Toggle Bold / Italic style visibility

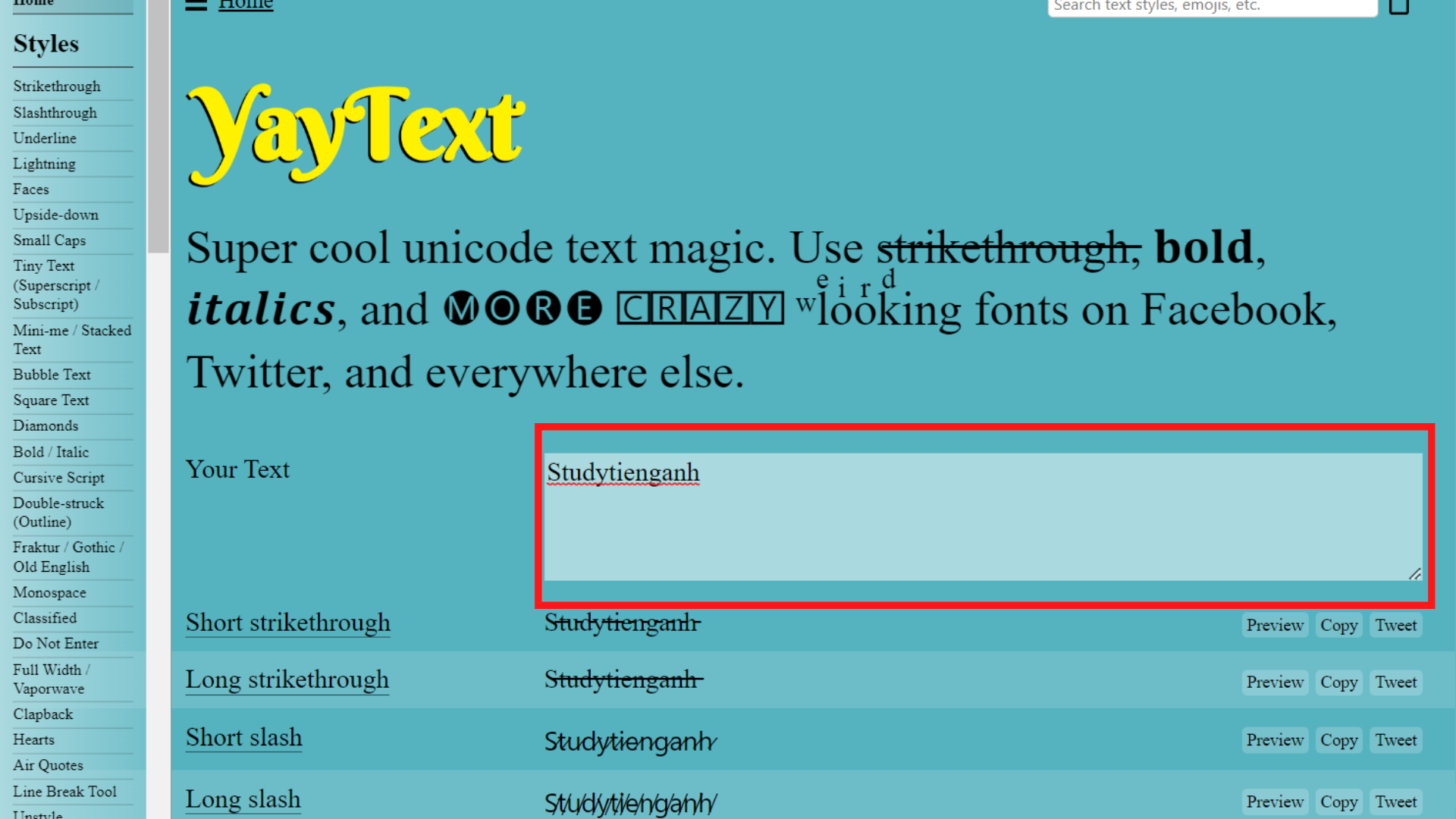click(51, 452)
